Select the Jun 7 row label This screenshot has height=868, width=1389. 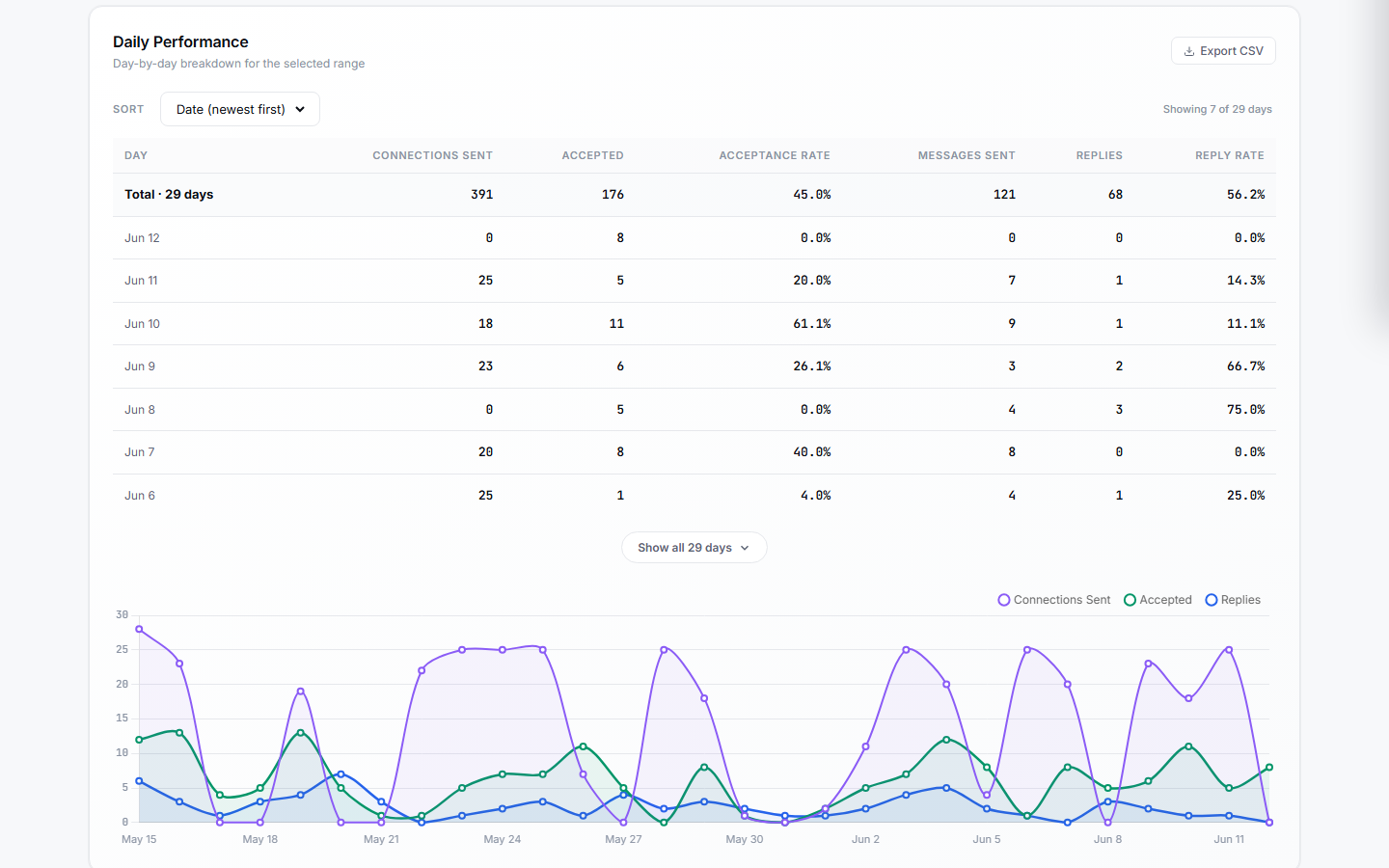[x=140, y=452]
